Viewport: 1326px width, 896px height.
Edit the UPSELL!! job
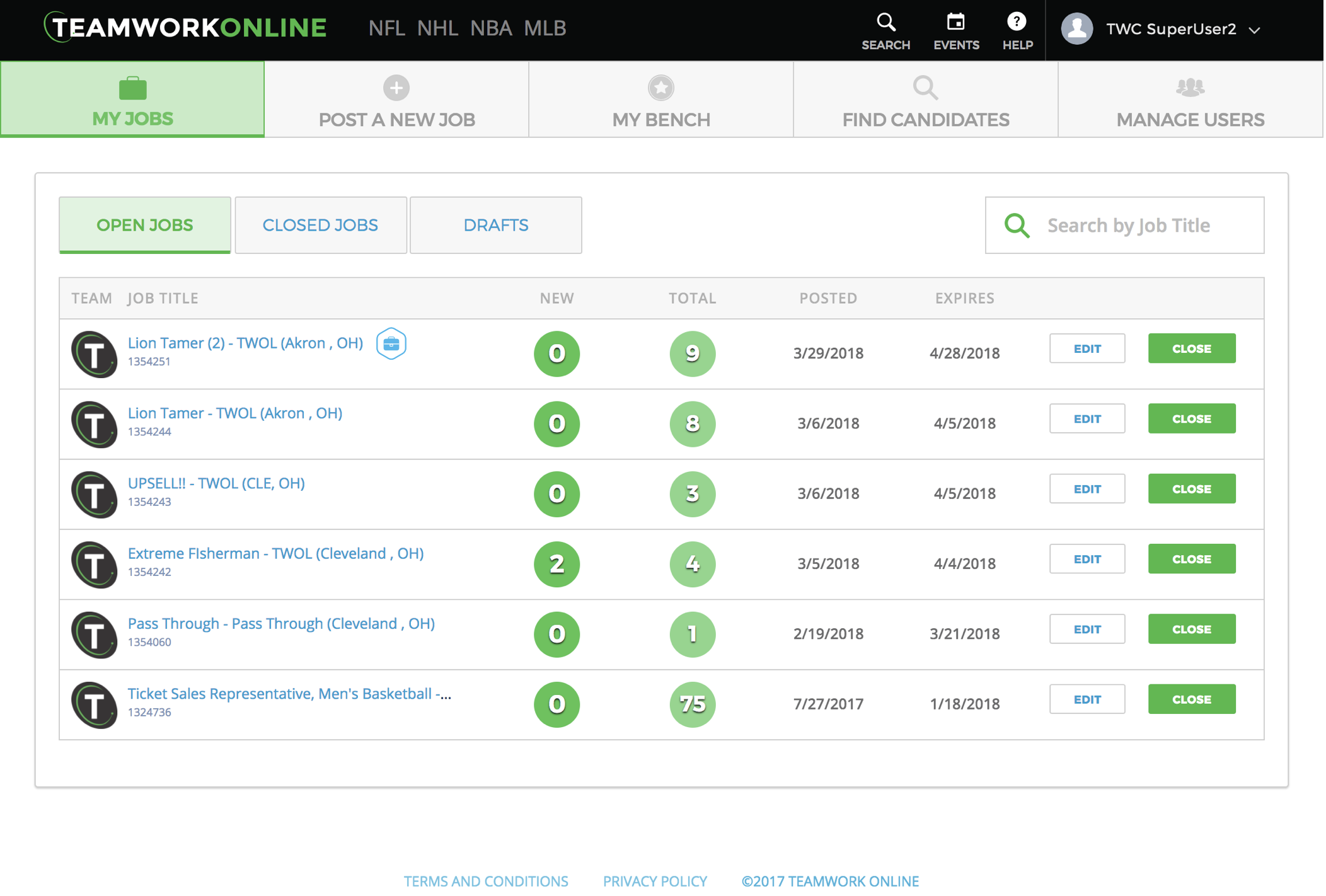tap(1087, 489)
